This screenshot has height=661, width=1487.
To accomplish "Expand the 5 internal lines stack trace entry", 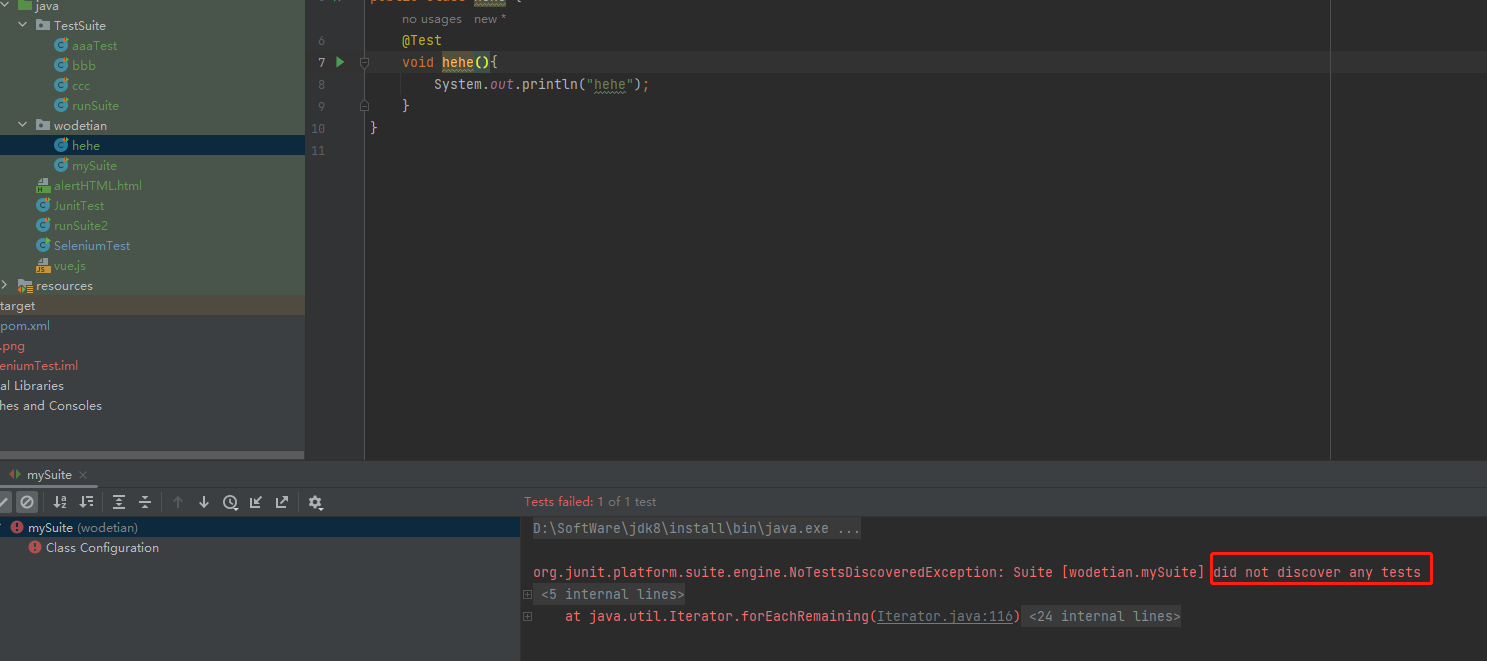I will 527,593.
